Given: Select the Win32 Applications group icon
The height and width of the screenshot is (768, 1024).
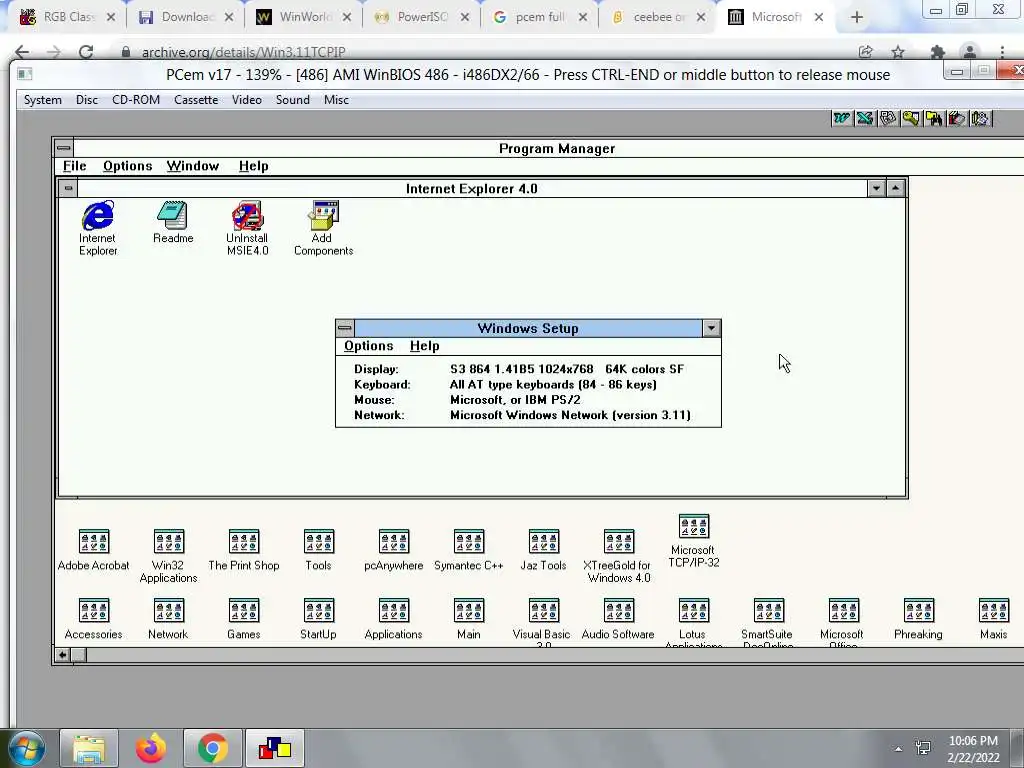Looking at the screenshot, I should [169, 541].
